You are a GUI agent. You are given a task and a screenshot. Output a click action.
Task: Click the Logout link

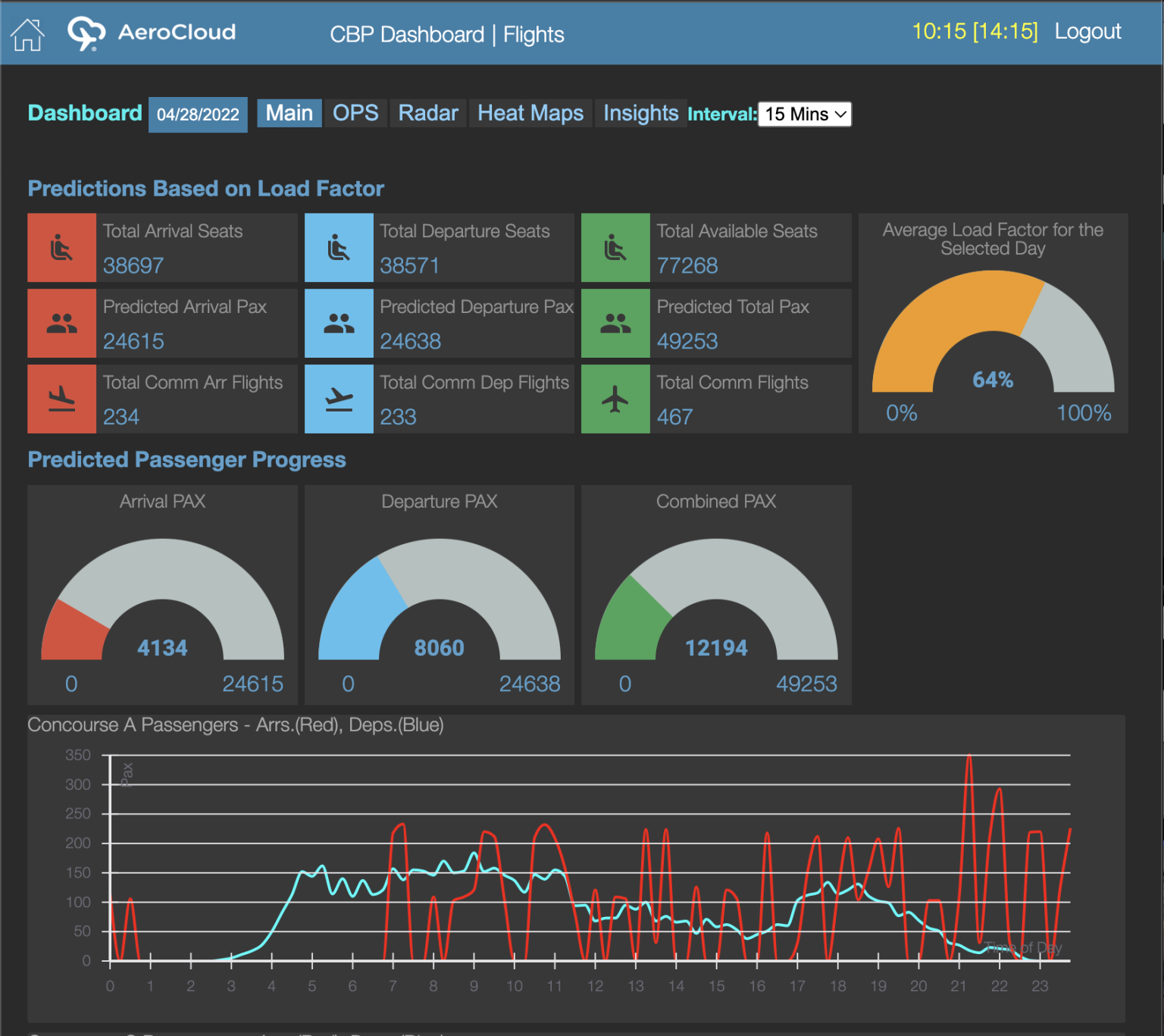tap(1087, 31)
